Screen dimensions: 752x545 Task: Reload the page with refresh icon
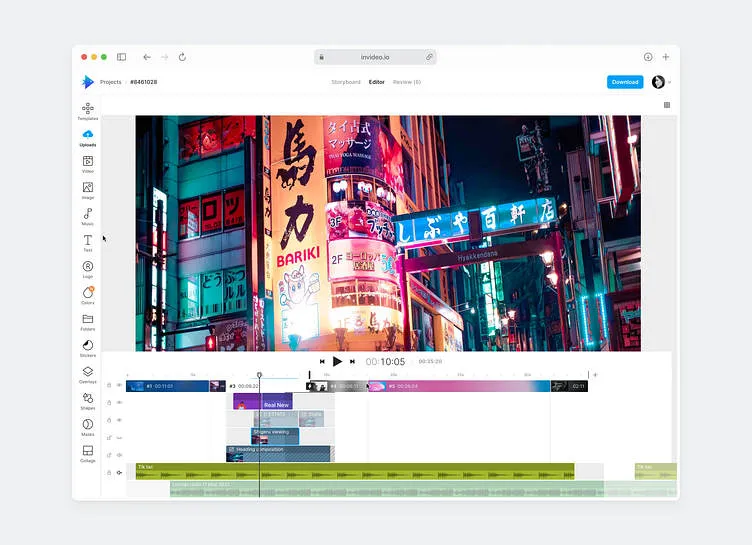[x=182, y=57]
